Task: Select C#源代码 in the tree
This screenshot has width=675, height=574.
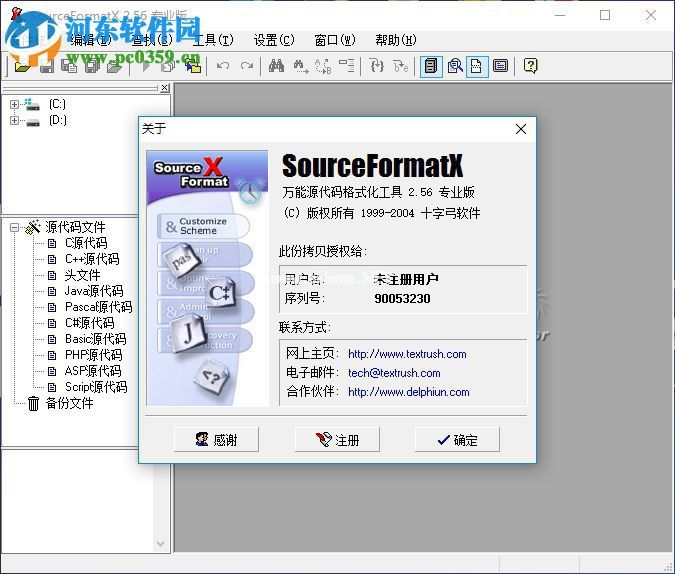Action: pyautogui.click(x=90, y=323)
